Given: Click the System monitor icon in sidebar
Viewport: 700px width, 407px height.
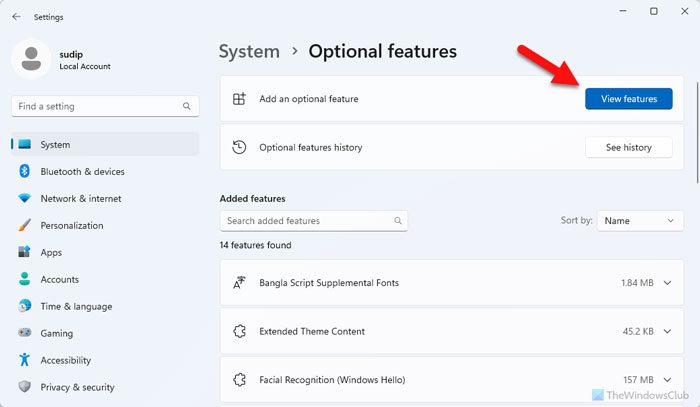Looking at the screenshot, I should click(25, 144).
